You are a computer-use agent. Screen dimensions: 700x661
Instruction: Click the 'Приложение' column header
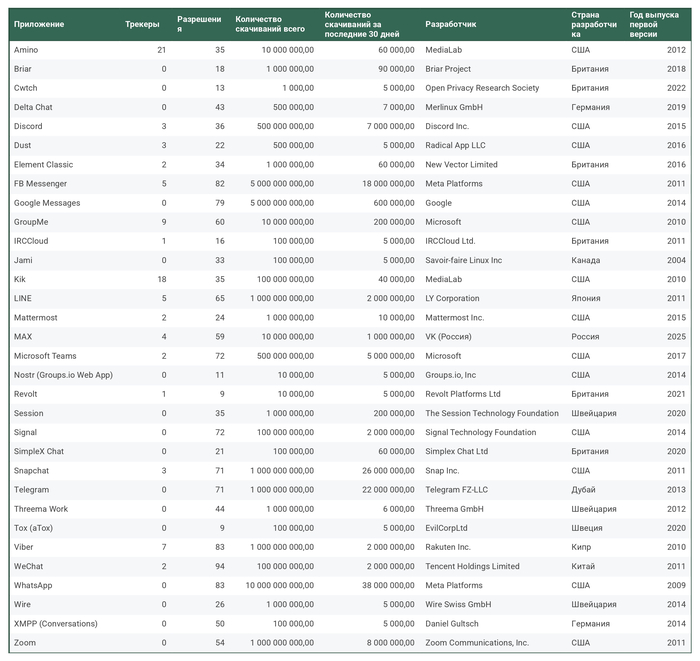39,24
